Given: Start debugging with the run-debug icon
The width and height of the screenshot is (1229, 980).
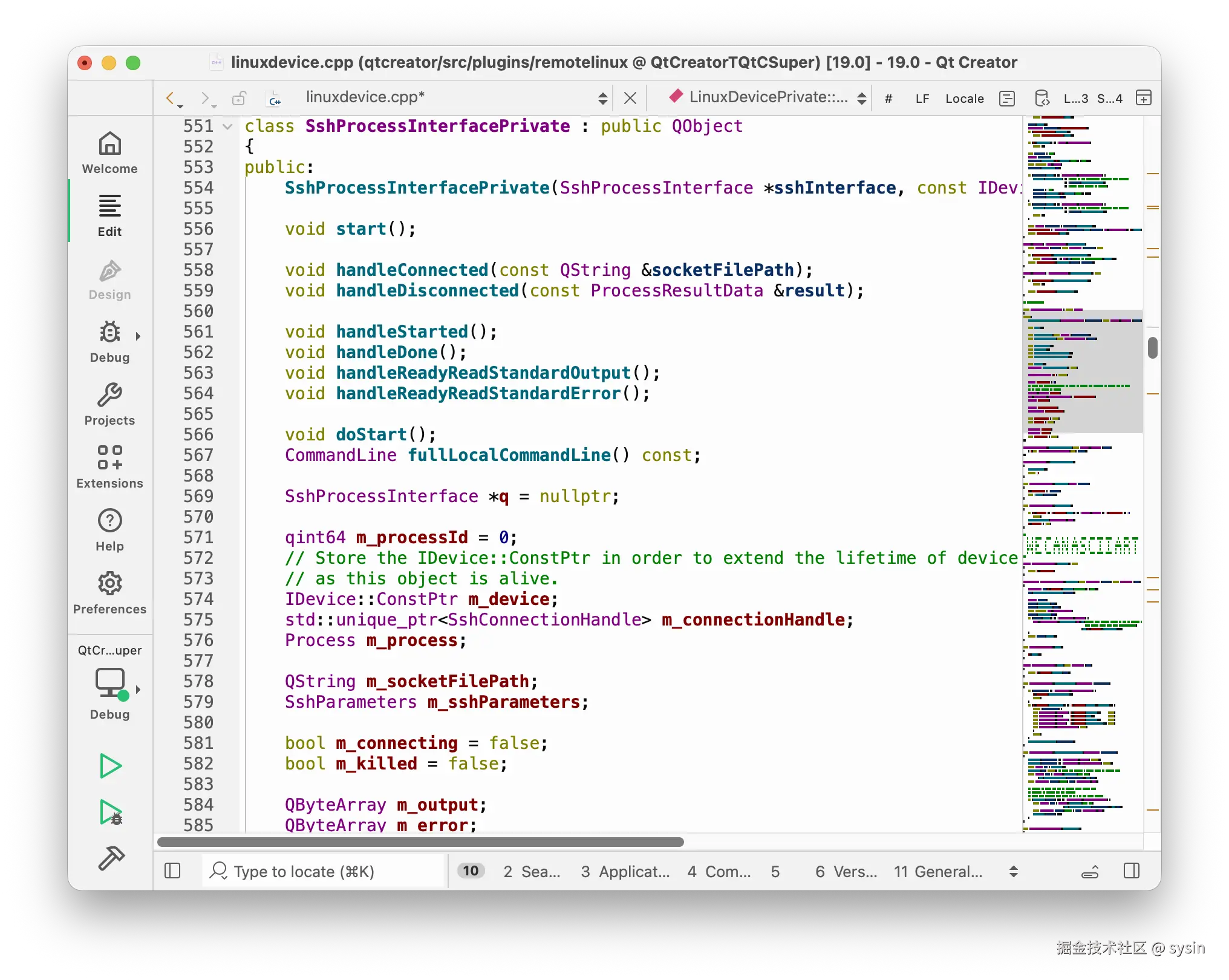Looking at the screenshot, I should point(111,812).
